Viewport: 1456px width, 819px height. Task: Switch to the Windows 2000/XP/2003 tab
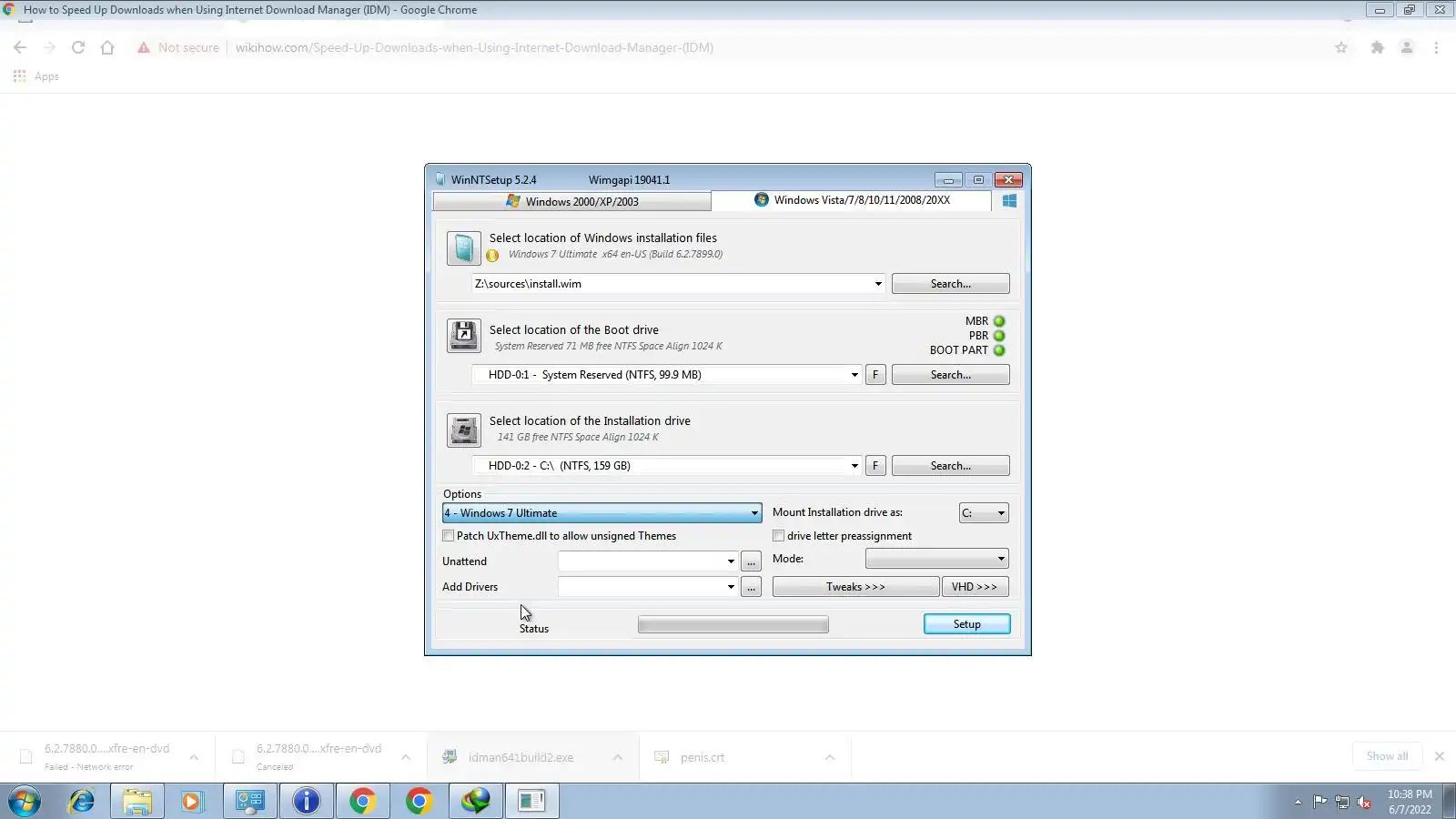tap(572, 201)
